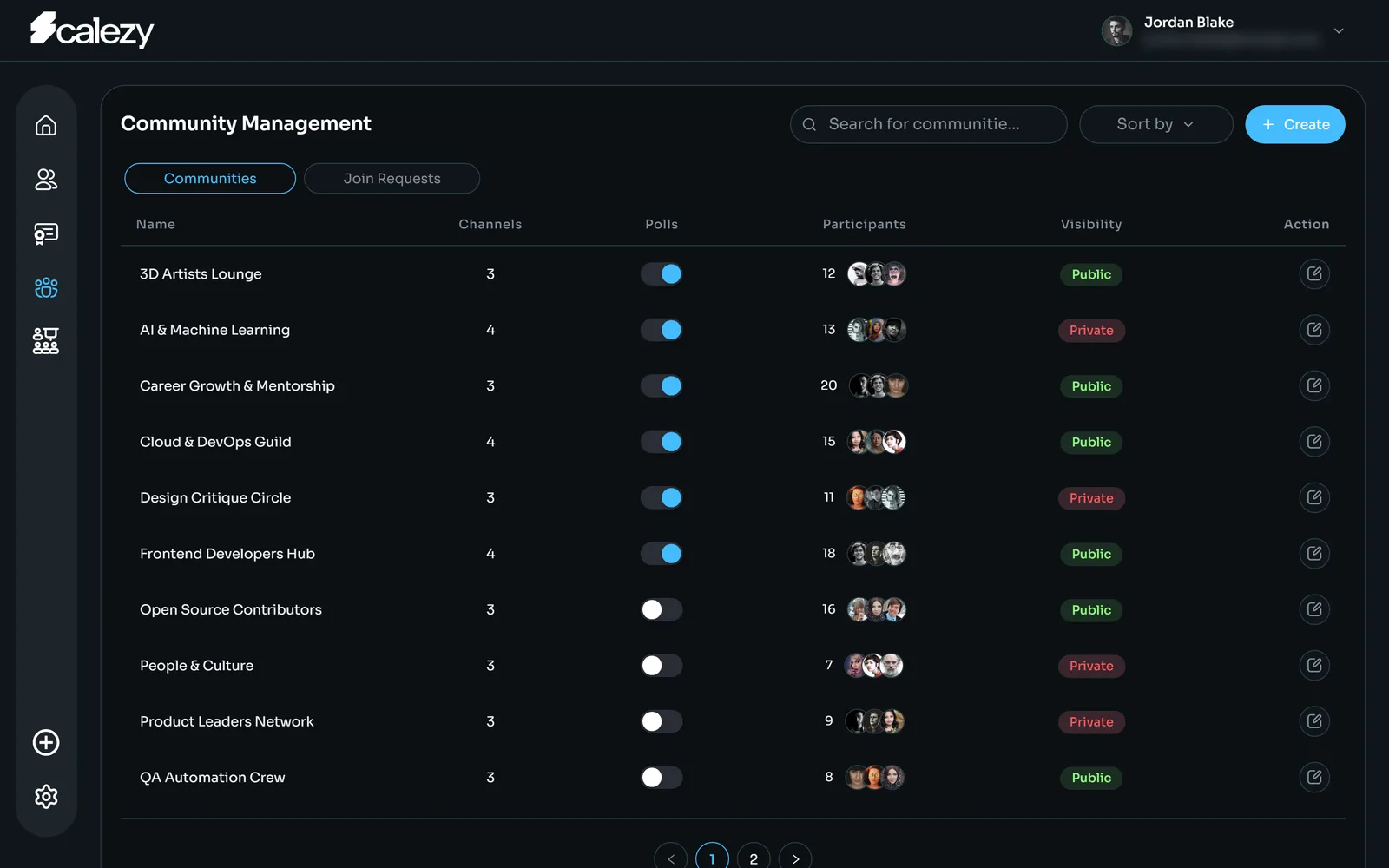Turn off polls for Cloud & DevOps Guild
The height and width of the screenshot is (868, 1389).
(662, 442)
